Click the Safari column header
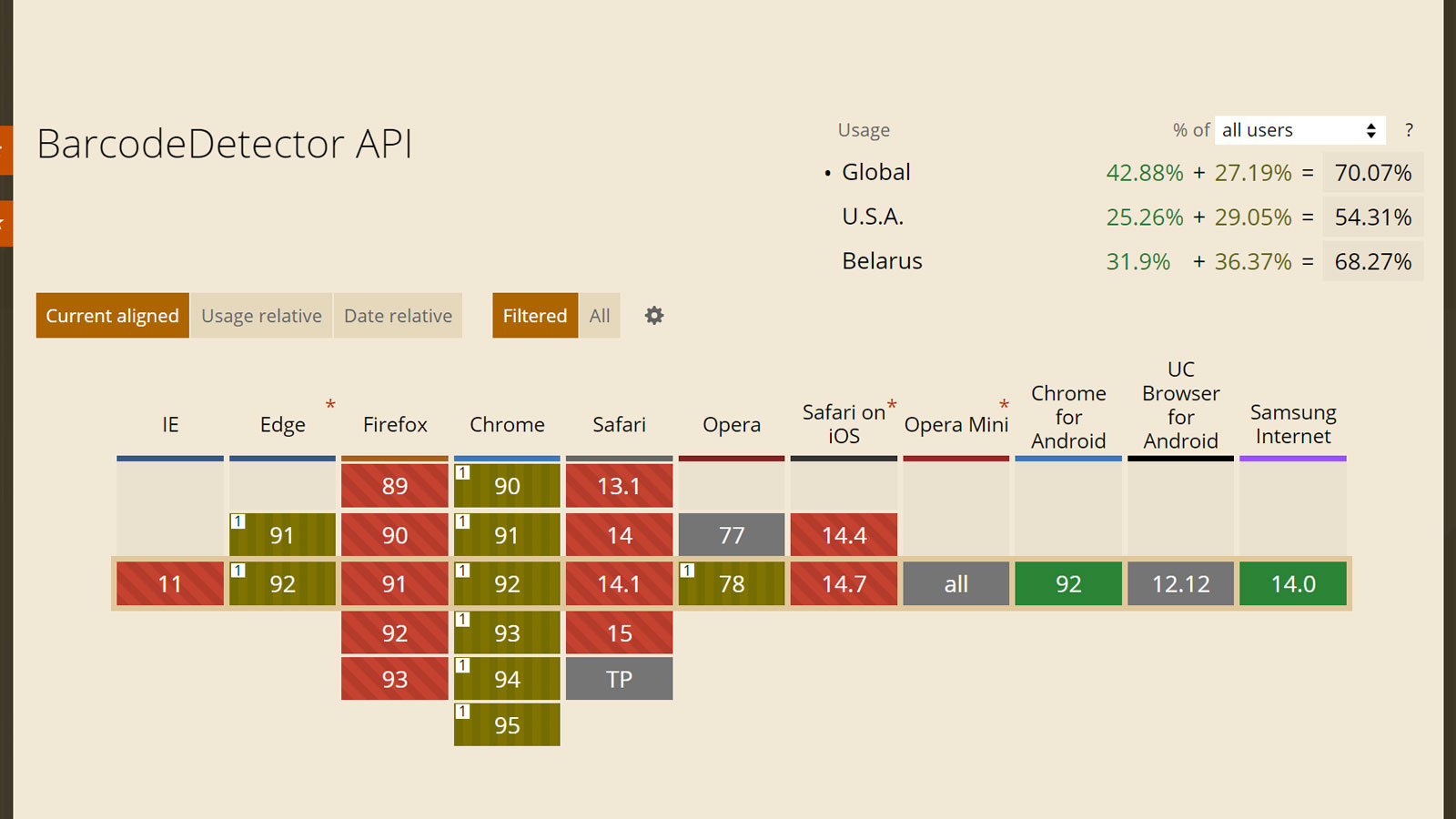This screenshot has width=1456, height=819. click(x=619, y=424)
